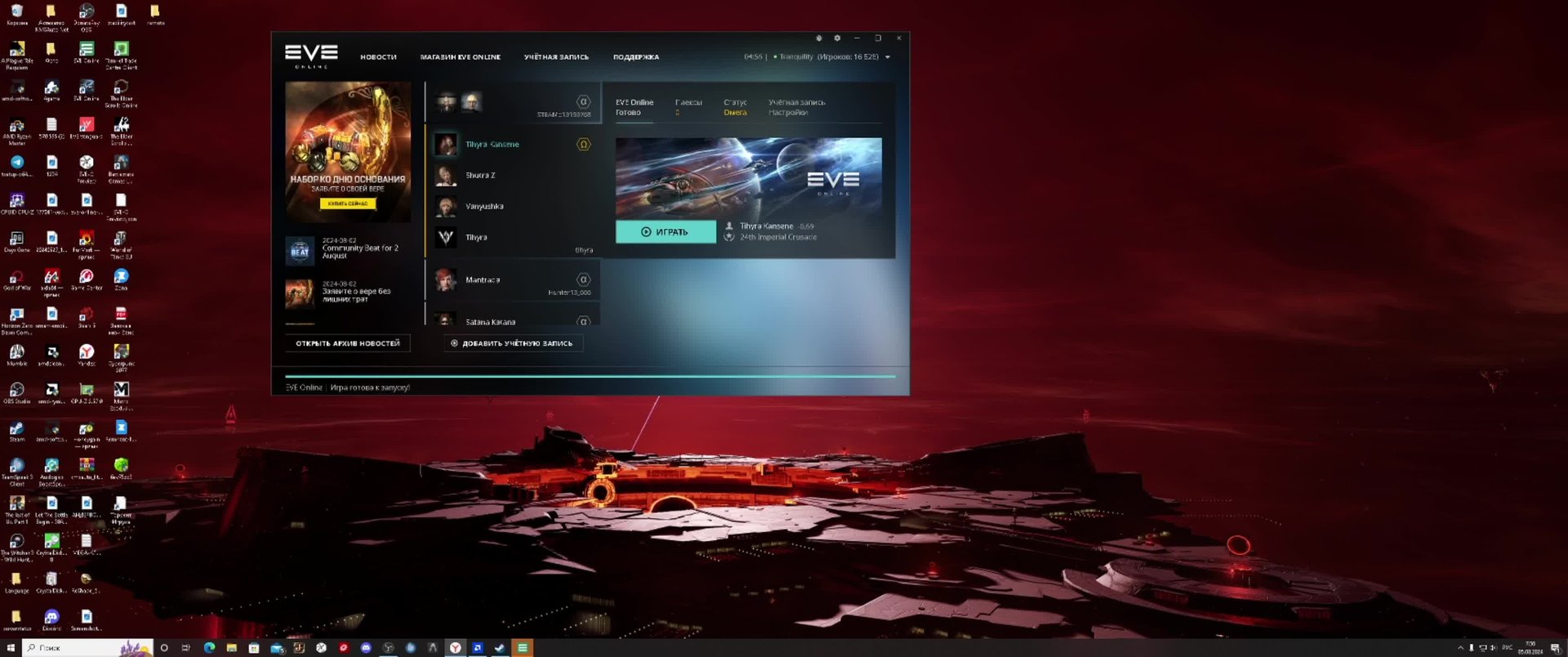Open the УЧЁТНАЯ ЗАПИСЬ top menu
The image size is (1568, 657).
556,57
